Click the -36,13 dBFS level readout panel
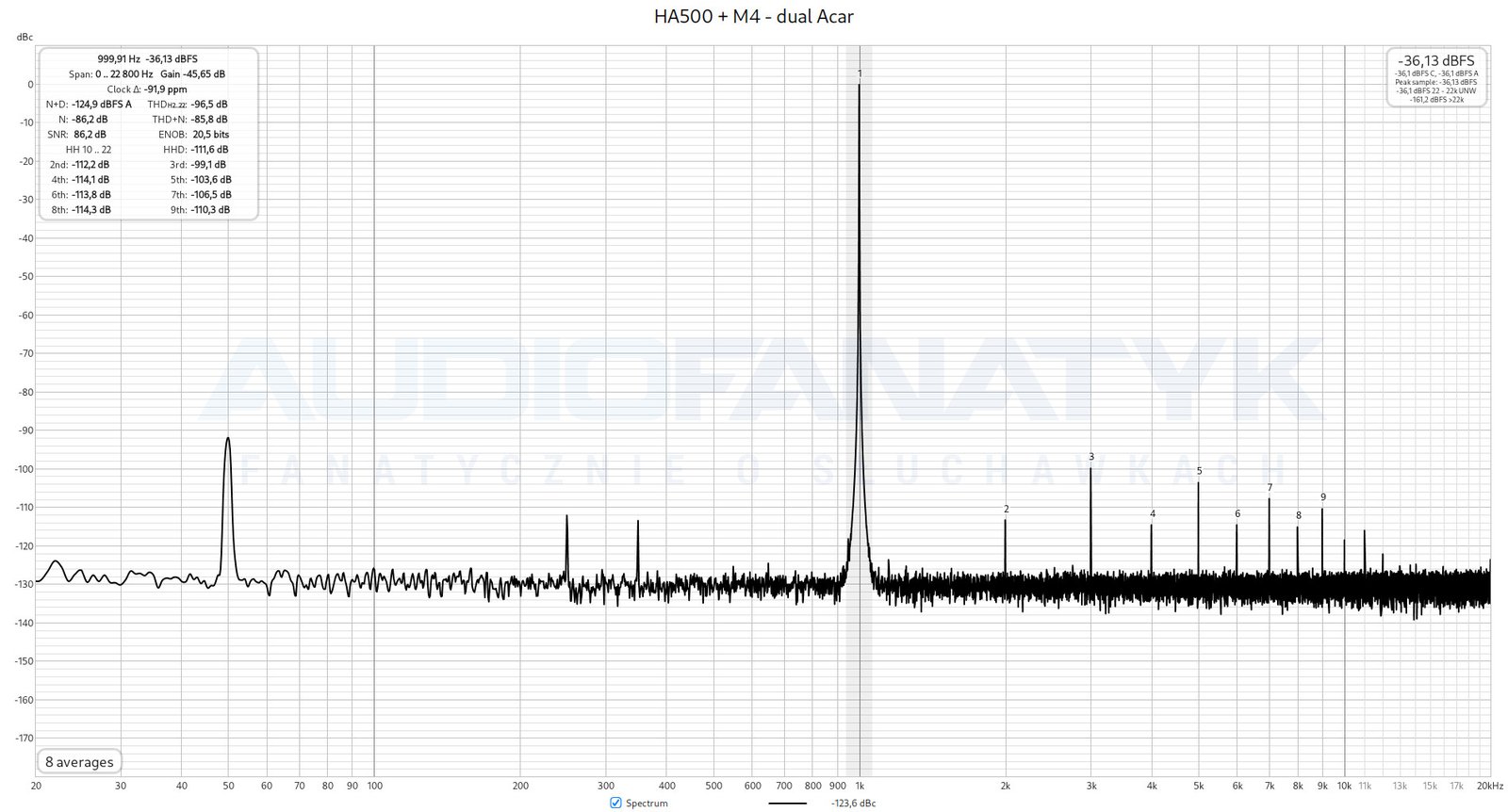The image size is (1508, 812). (1436, 60)
